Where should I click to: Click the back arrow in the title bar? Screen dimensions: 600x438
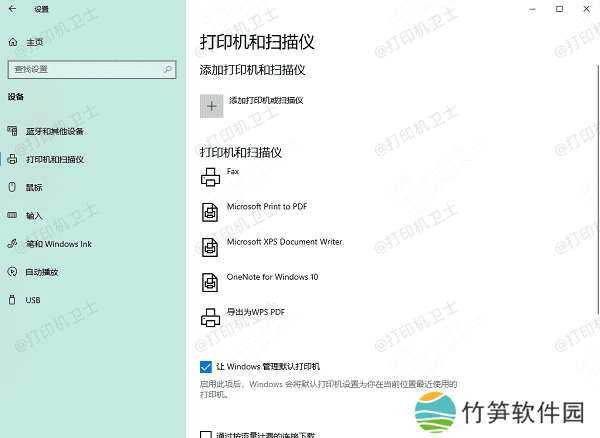click(x=12, y=11)
